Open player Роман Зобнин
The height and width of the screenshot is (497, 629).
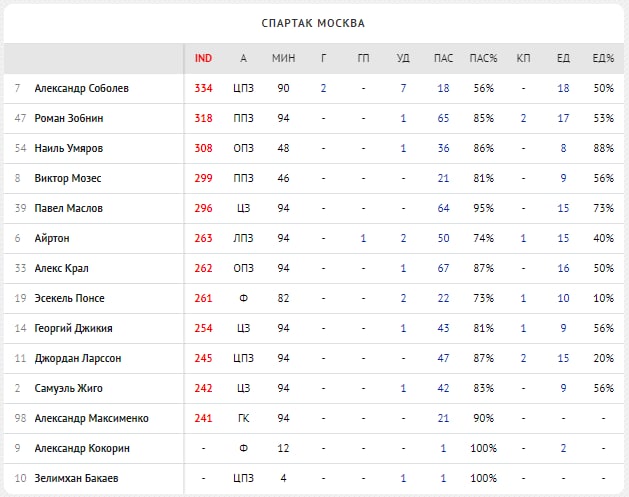69,118
